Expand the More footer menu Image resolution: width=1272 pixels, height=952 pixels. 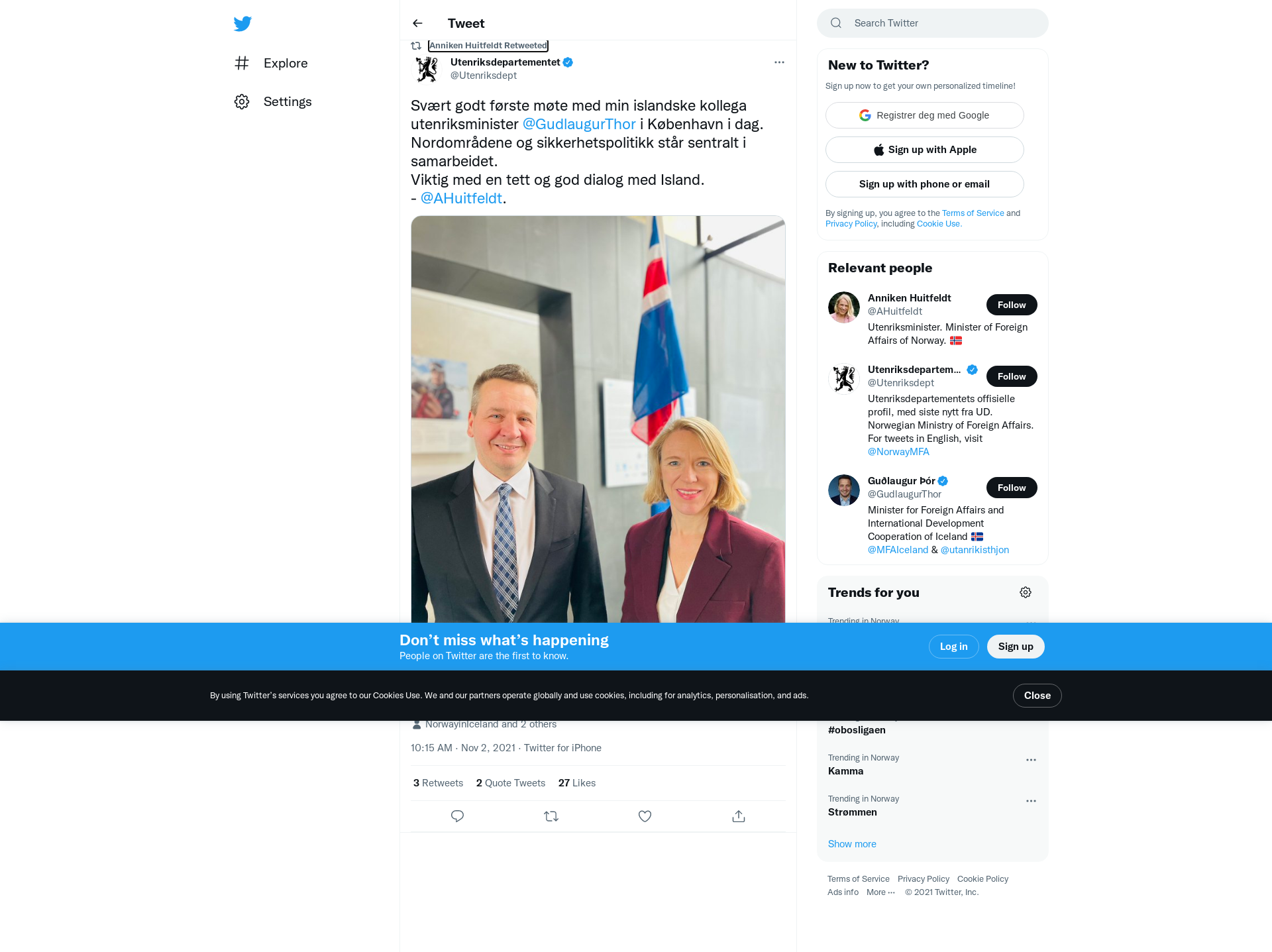(x=880, y=892)
